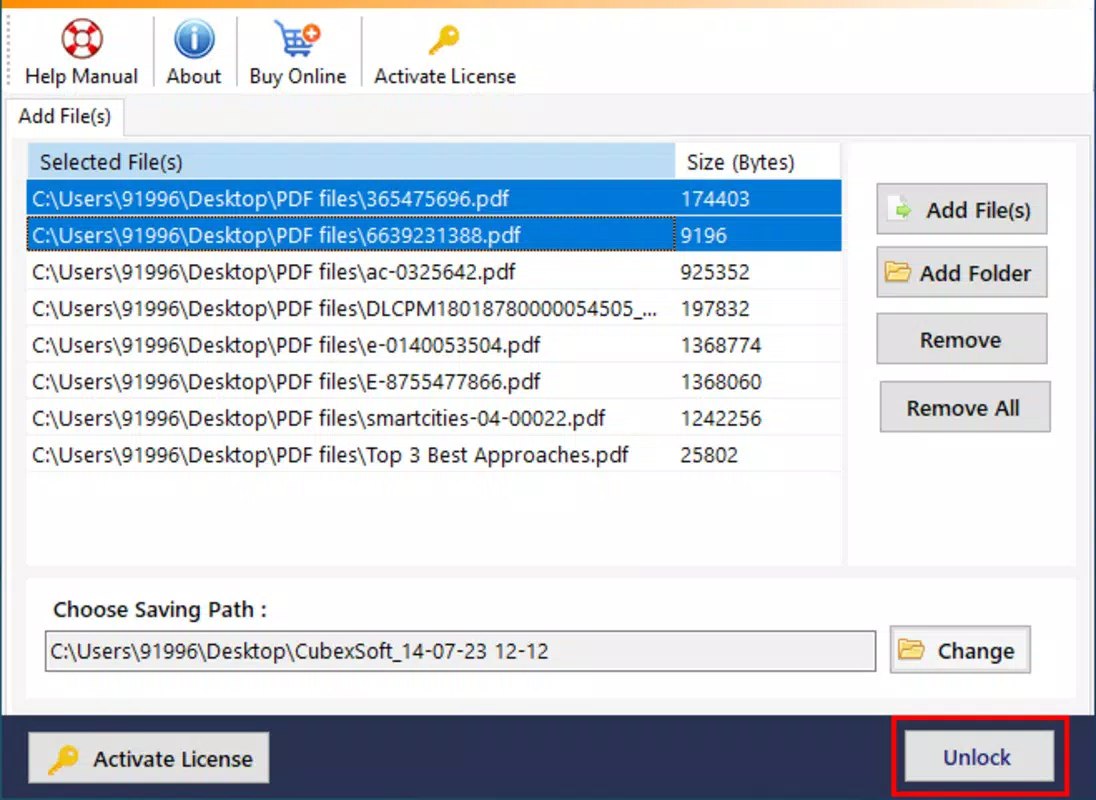Image resolution: width=1096 pixels, height=800 pixels.
Task: Click the Buy Online toolbar label
Action: [x=298, y=76]
